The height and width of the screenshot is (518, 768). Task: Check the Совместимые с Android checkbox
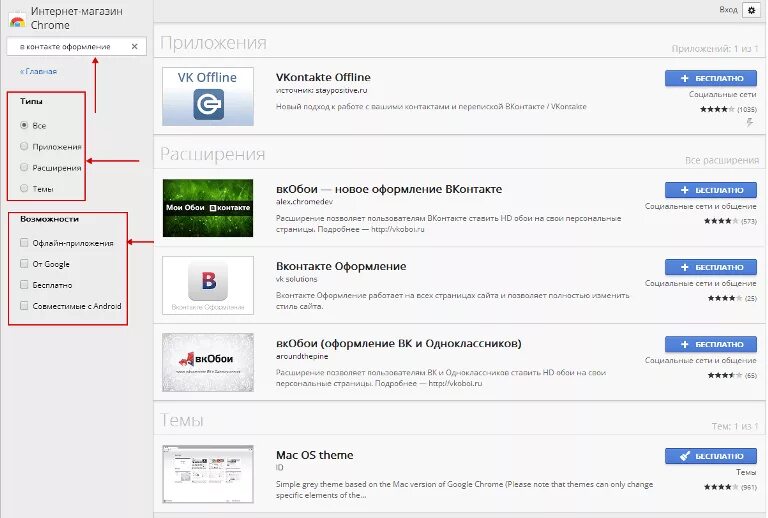click(24, 306)
